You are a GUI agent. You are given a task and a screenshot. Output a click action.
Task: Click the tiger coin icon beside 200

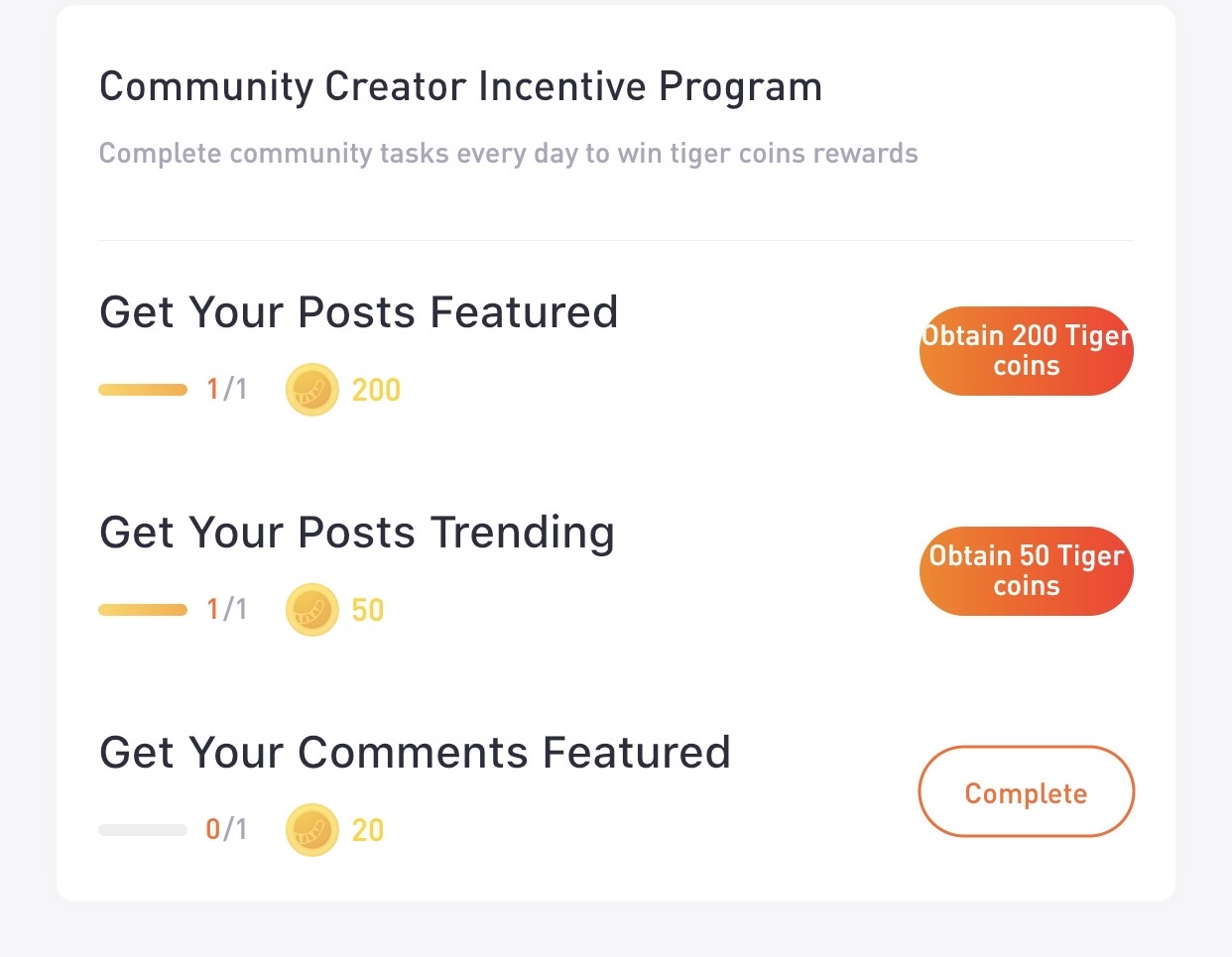312,390
